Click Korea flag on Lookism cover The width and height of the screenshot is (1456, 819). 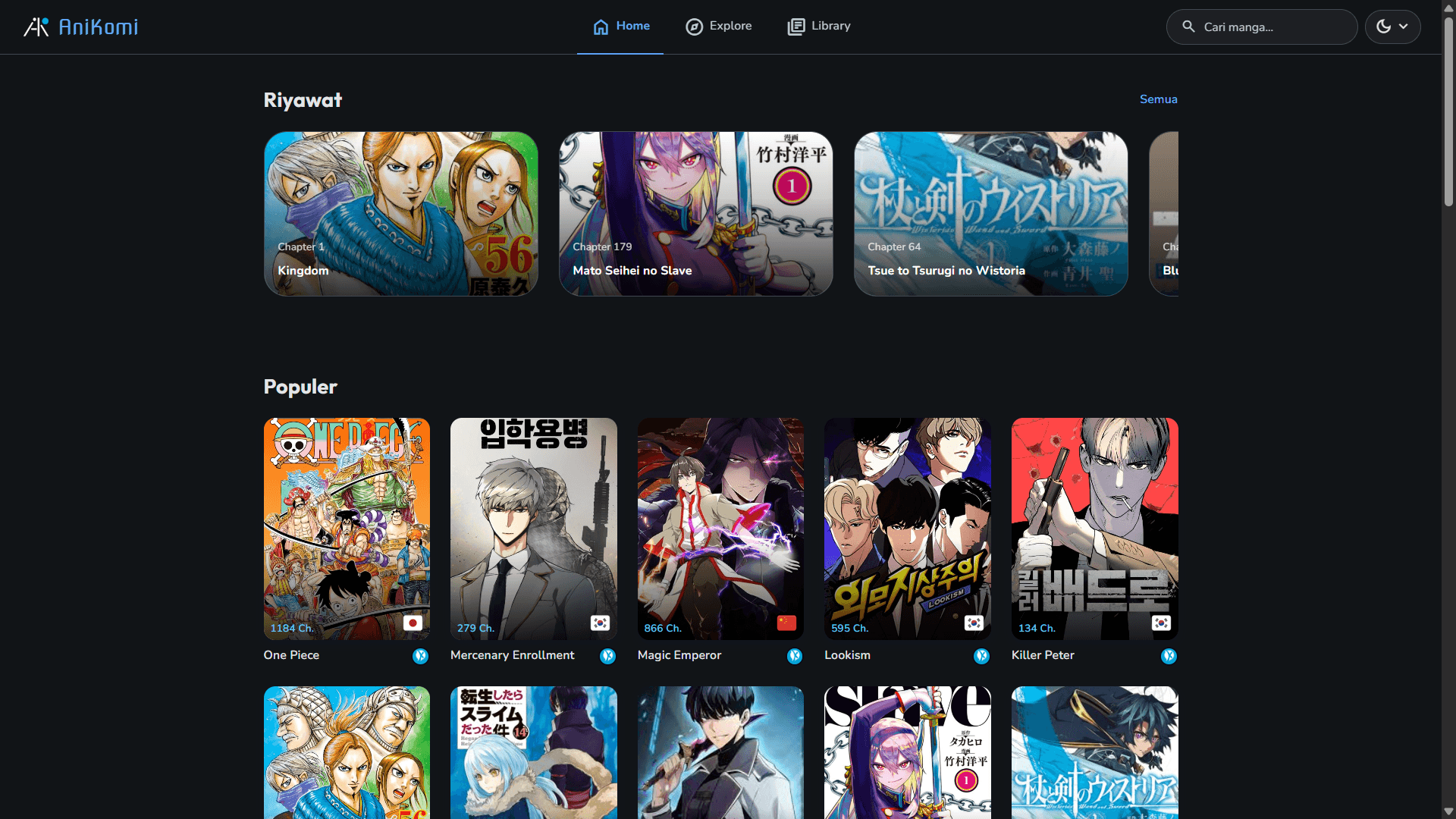[974, 623]
